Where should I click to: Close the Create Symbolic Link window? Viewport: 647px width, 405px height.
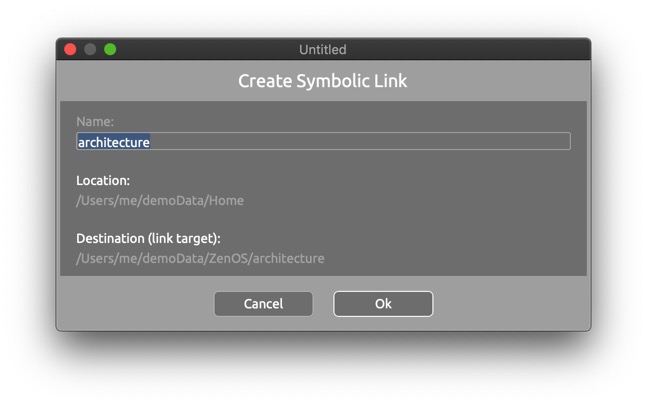click(x=70, y=49)
